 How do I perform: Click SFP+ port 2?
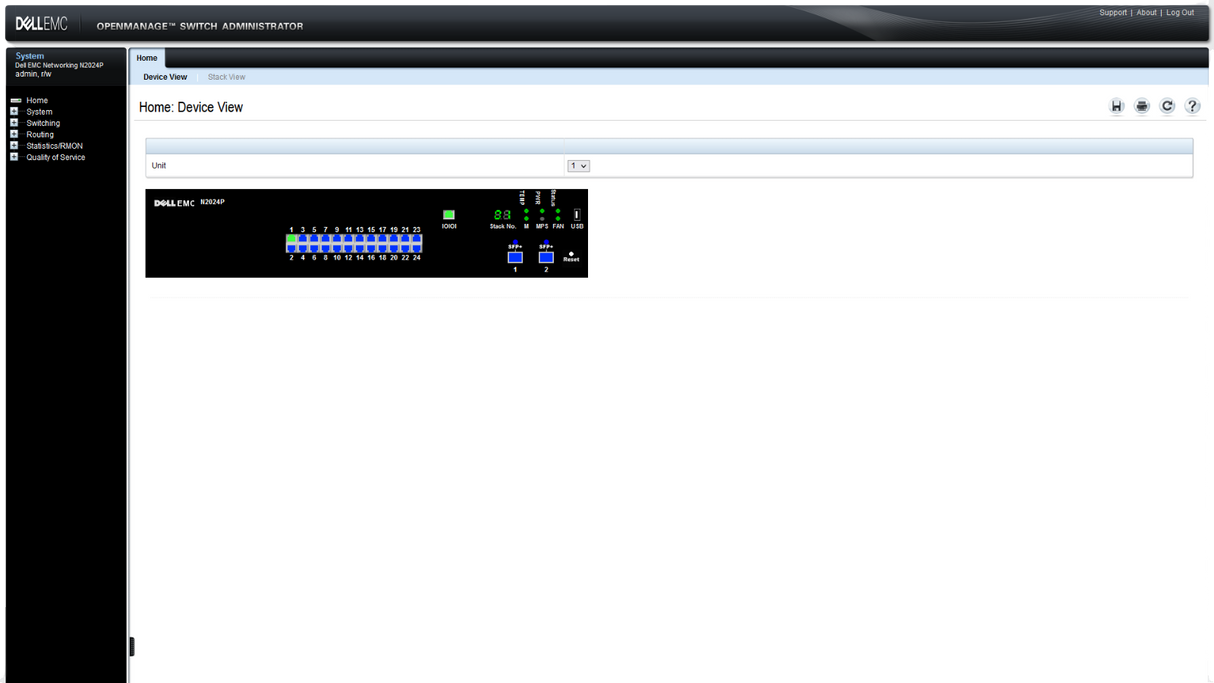pos(546,257)
